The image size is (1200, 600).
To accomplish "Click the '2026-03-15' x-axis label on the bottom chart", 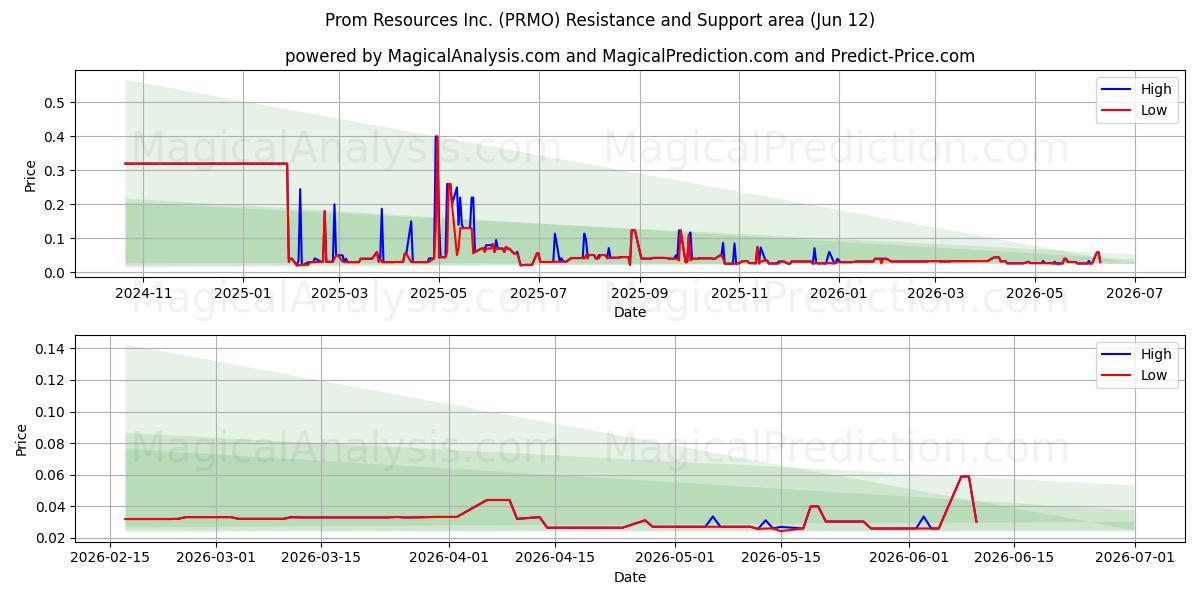I will coord(321,558).
